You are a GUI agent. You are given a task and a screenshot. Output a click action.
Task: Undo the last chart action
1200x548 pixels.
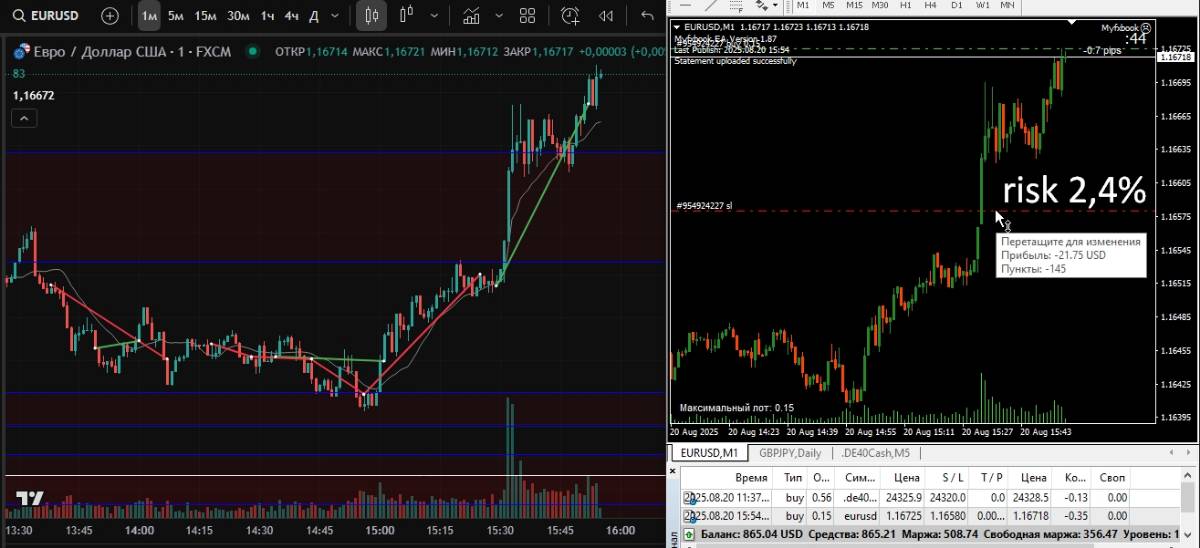click(x=647, y=16)
